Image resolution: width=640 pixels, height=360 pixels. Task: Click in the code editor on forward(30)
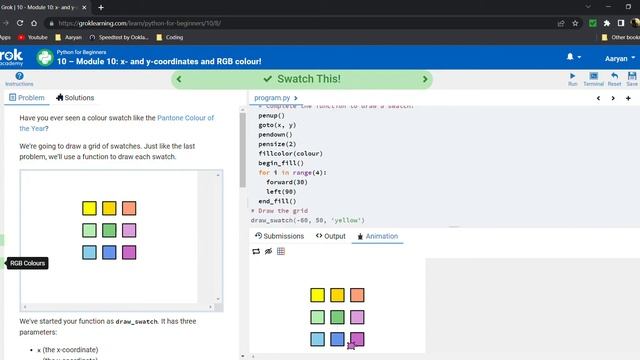point(287,182)
